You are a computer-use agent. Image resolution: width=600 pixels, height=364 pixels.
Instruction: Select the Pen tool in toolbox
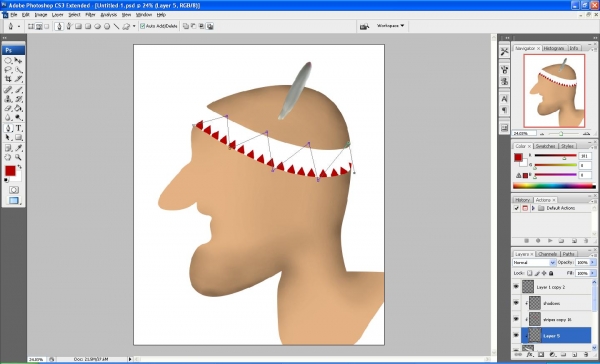[8, 128]
